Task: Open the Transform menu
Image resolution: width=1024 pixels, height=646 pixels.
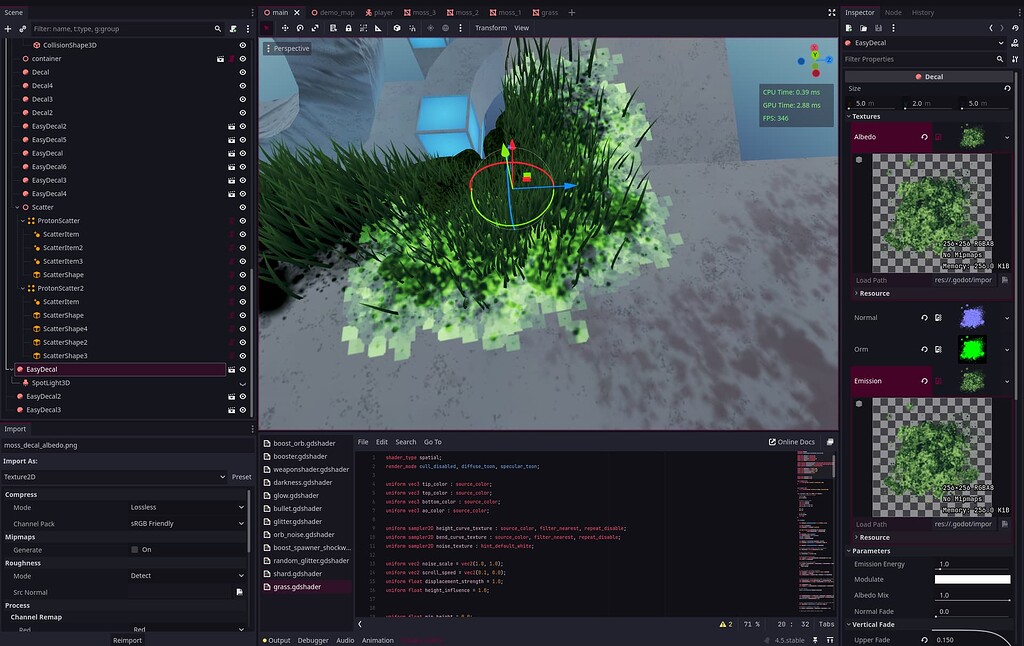Action: pos(490,28)
